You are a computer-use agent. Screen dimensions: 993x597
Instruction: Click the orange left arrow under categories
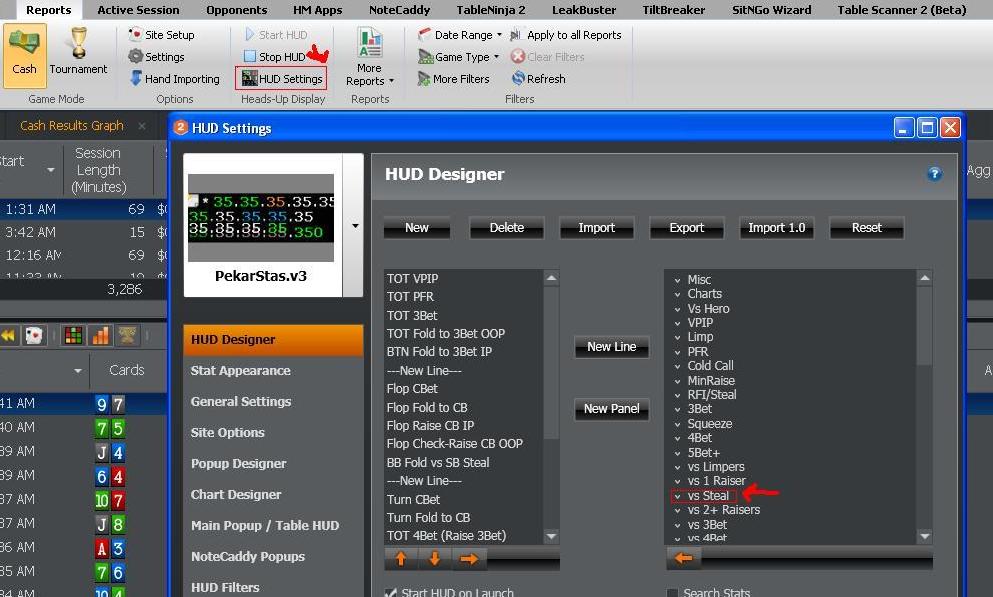684,559
